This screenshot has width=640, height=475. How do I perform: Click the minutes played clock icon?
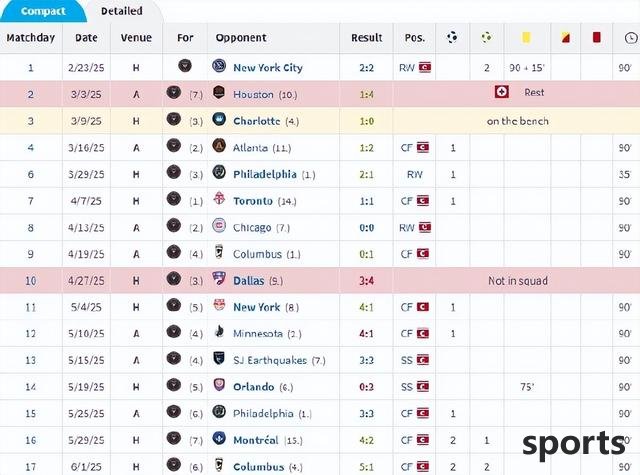631,38
